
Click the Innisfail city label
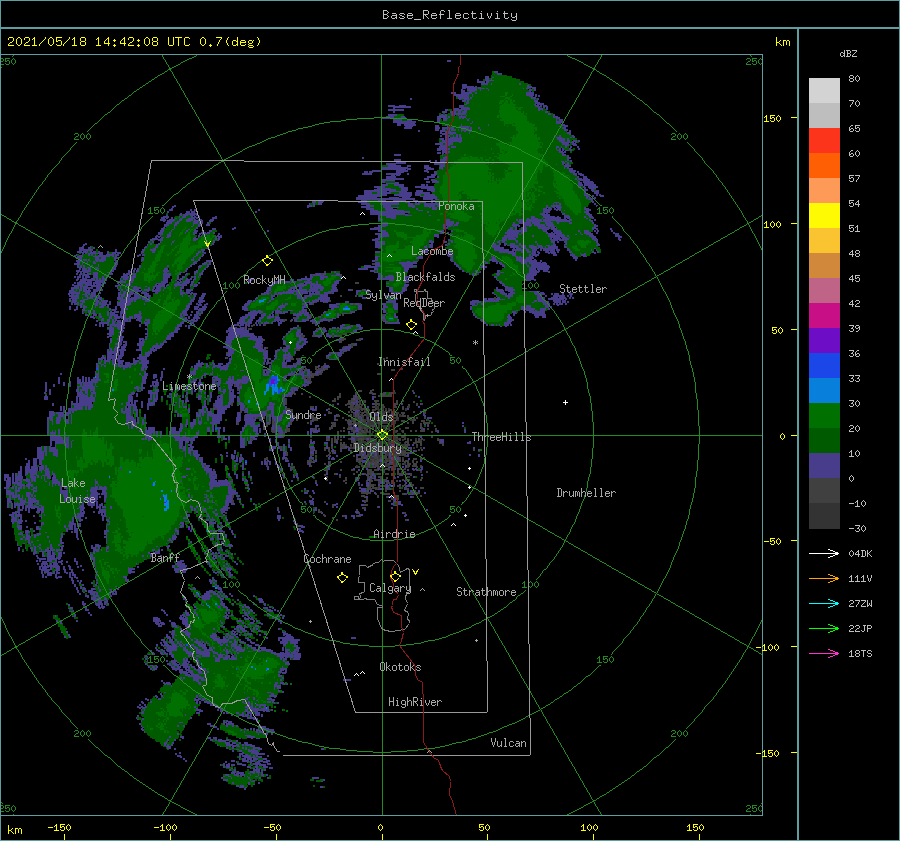pos(404,362)
